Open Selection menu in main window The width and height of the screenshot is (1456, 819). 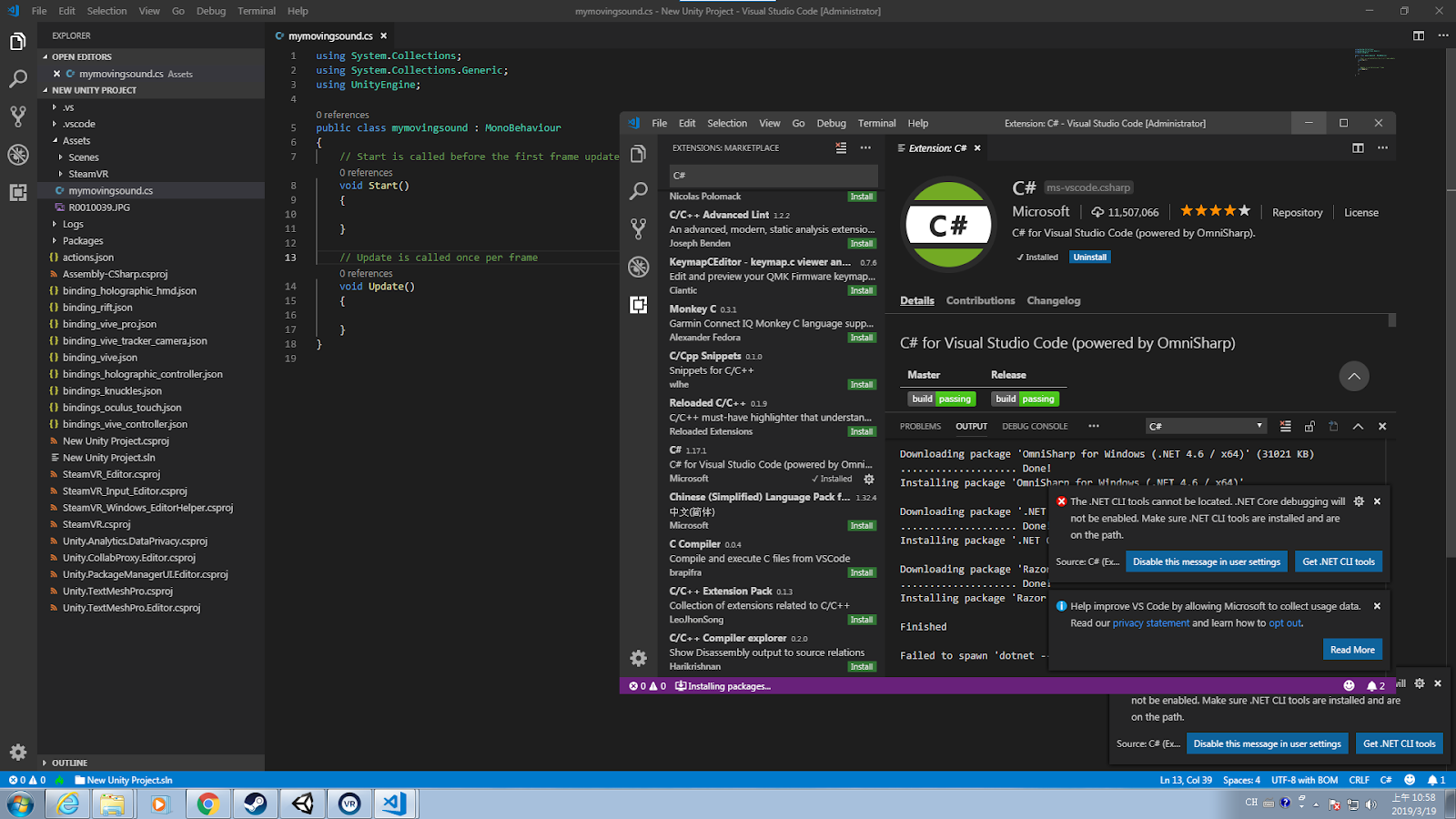106,11
